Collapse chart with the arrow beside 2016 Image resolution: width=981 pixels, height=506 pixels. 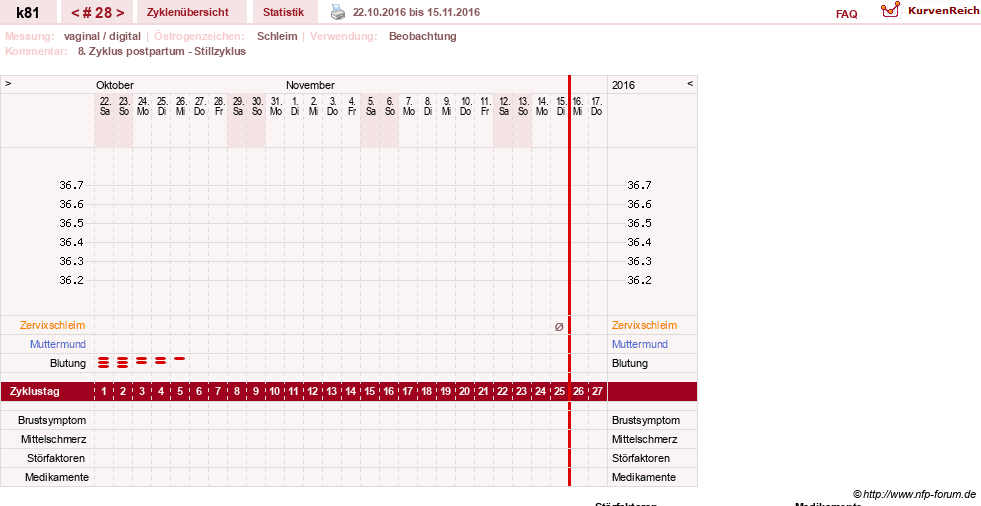[690, 83]
